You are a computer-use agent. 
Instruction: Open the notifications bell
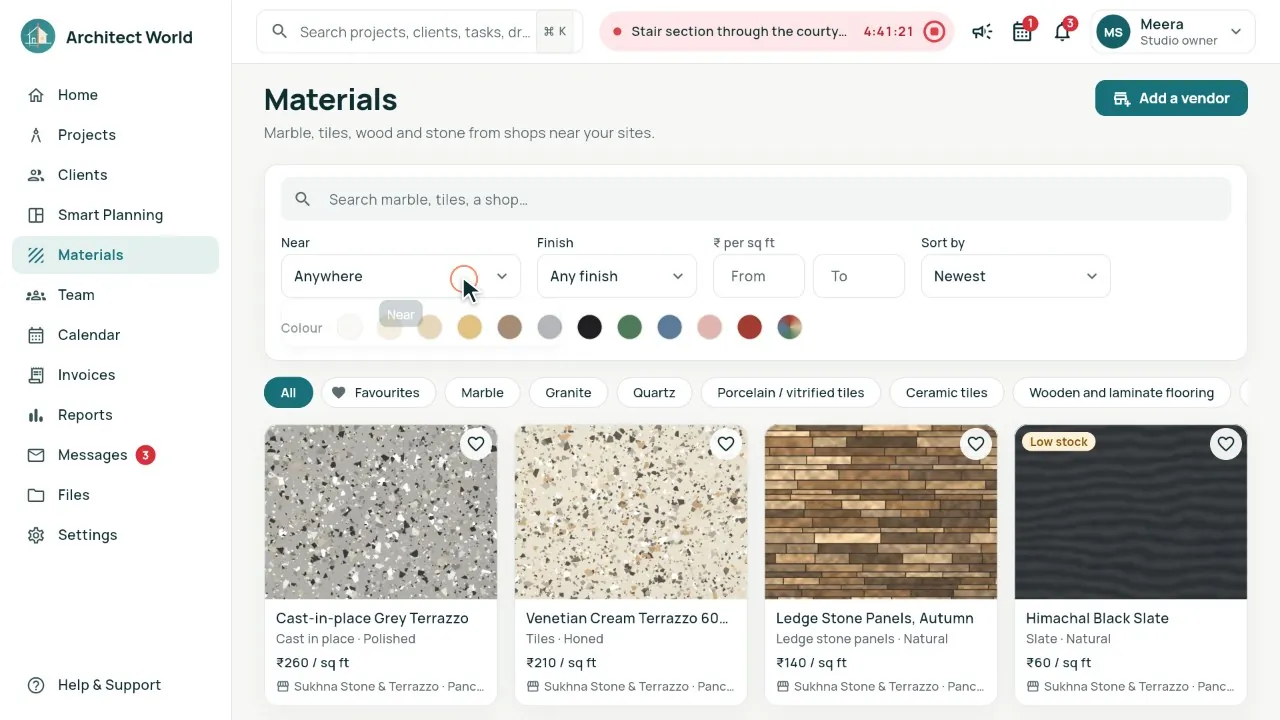(x=1062, y=32)
